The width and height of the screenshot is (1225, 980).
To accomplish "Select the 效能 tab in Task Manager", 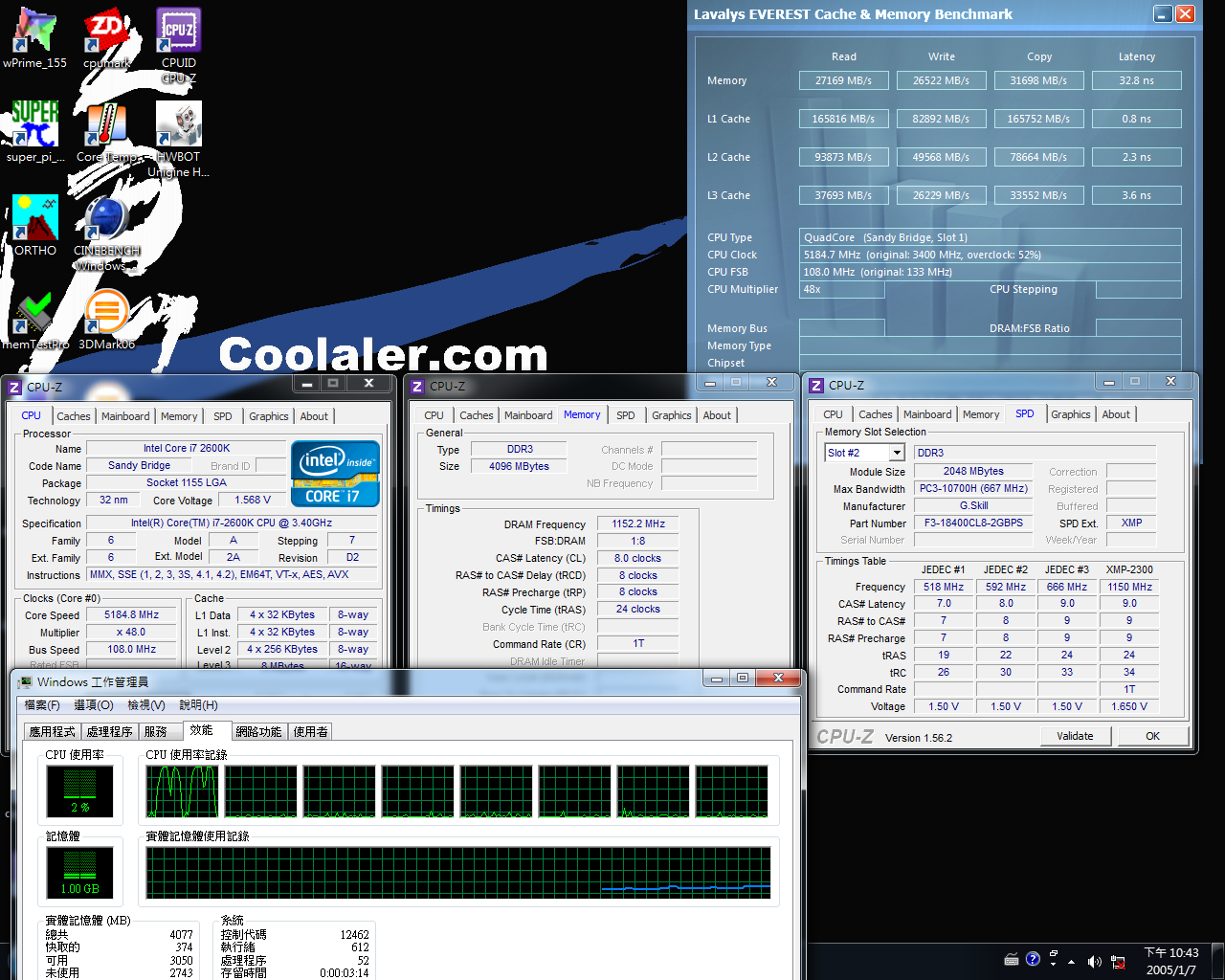I will click(x=202, y=730).
